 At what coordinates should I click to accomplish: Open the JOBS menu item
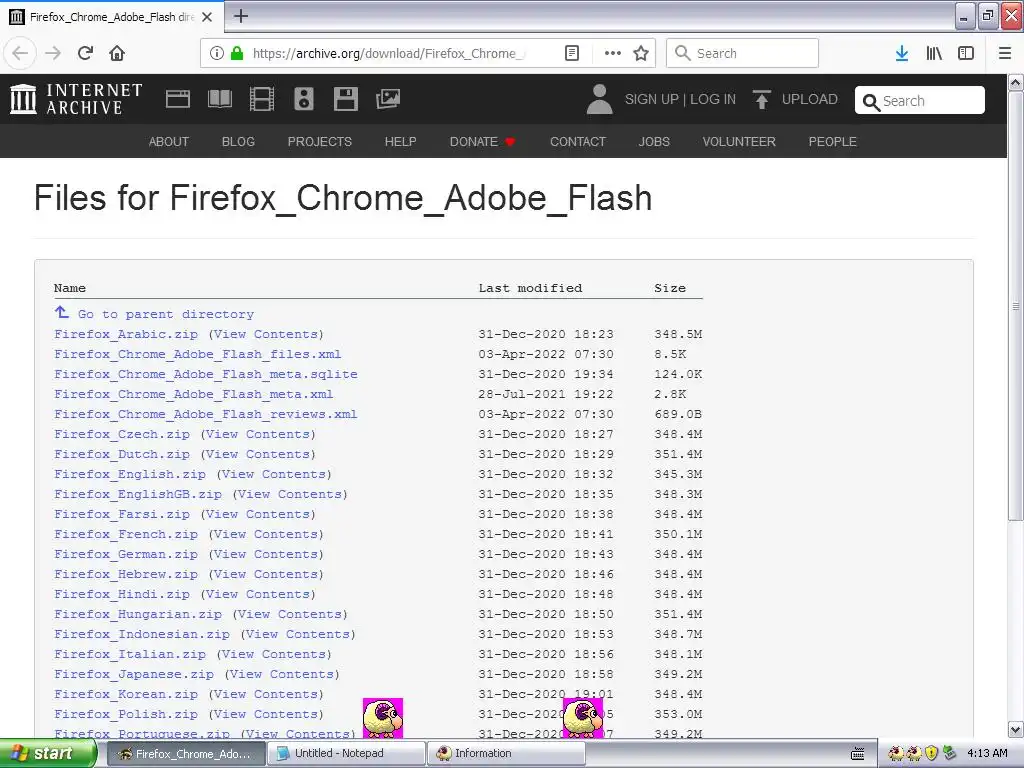tap(654, 142)
